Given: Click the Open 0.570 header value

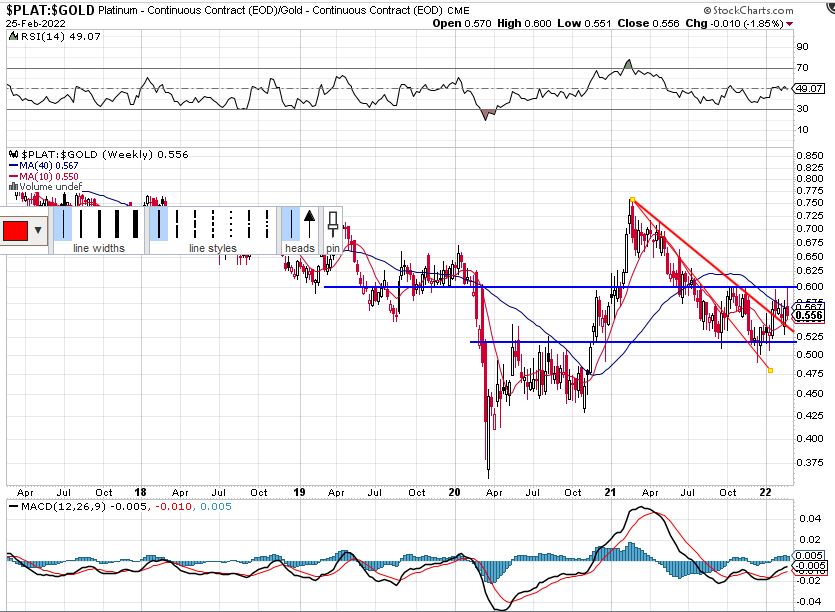Looking at the screenshot, I should (x=462, y=23).
